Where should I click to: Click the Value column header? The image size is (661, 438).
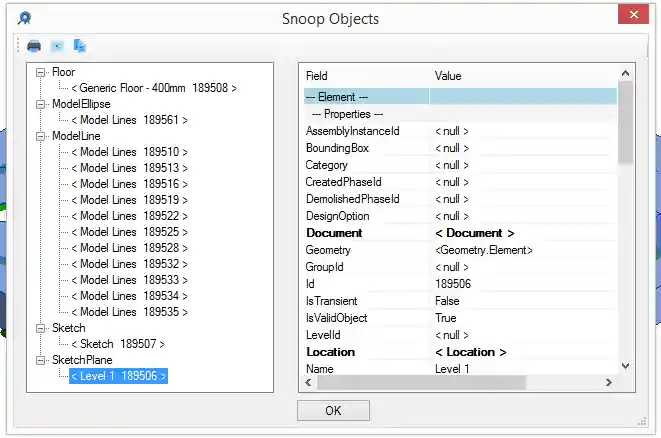point(448,76)
